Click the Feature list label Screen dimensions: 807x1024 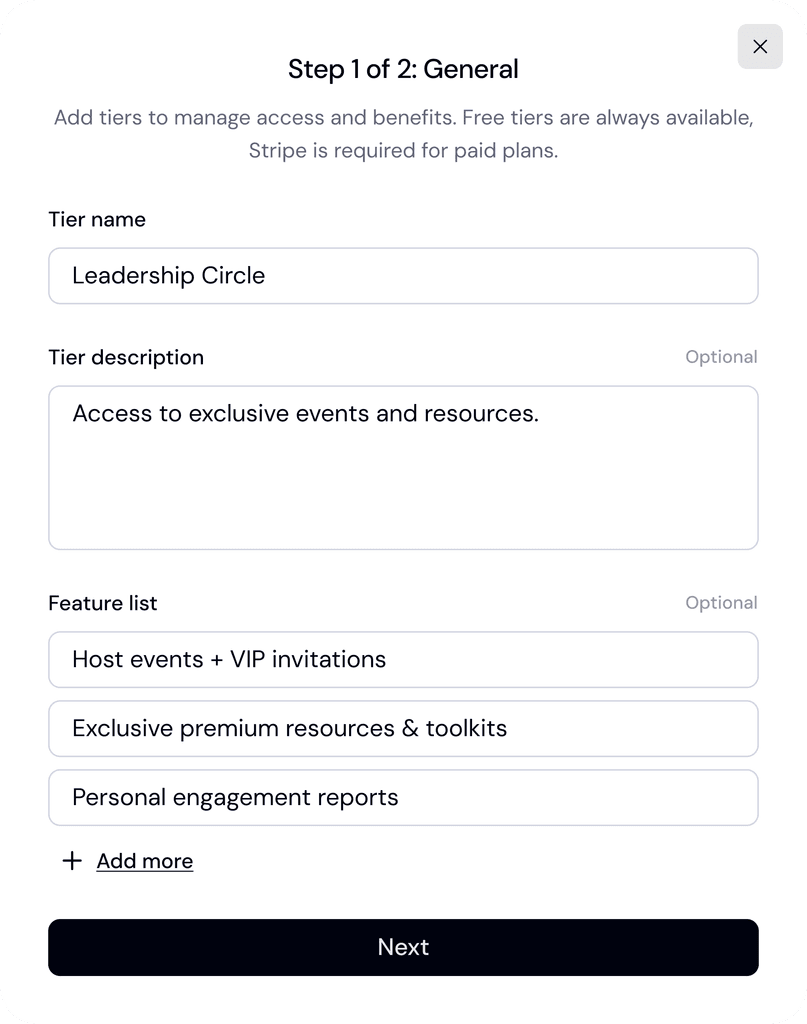103,604
